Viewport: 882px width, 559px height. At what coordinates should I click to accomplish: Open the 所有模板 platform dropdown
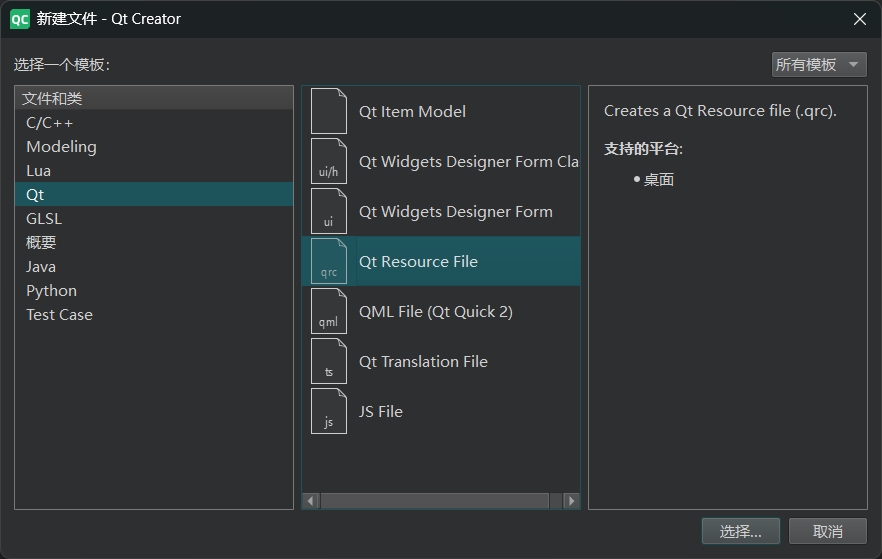819,65
